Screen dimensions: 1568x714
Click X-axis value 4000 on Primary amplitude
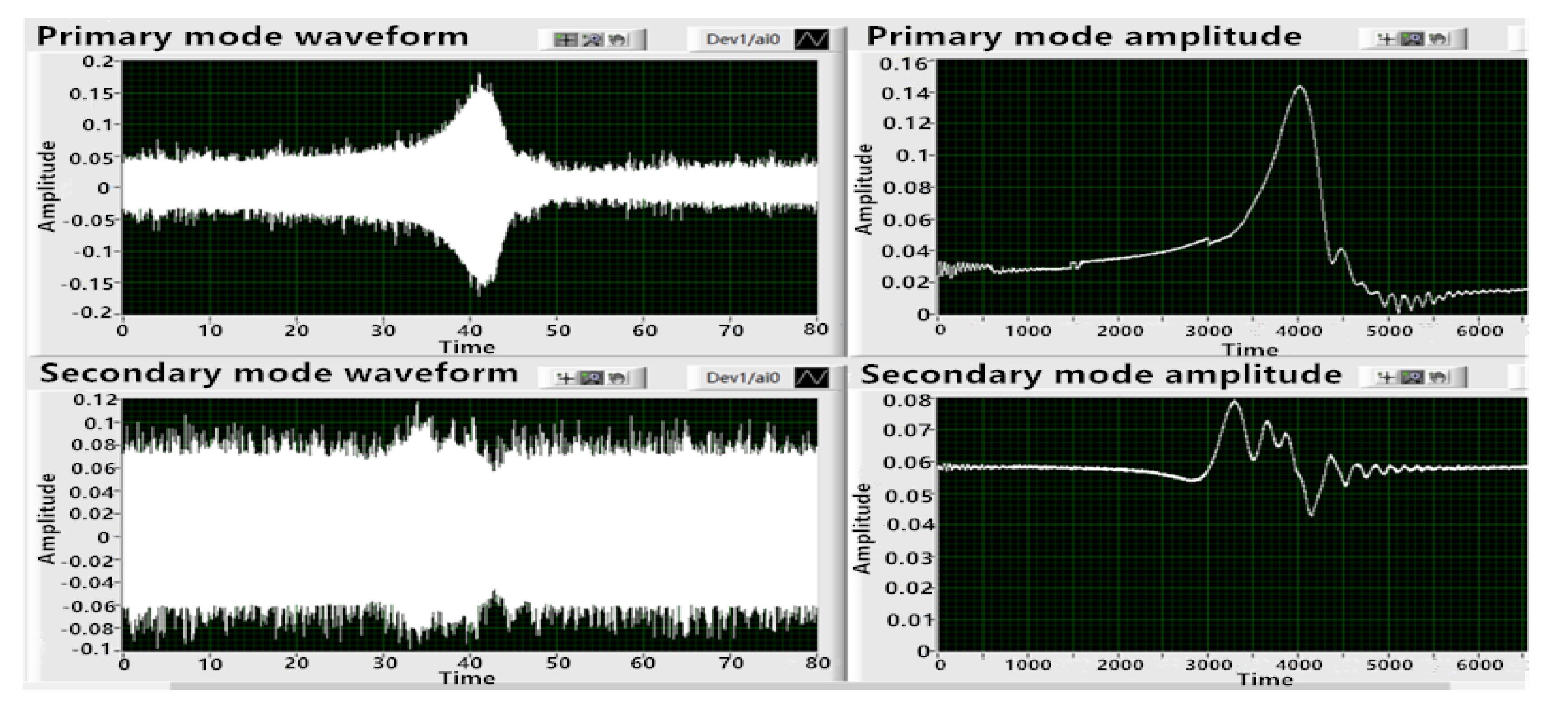point(1298,331)
